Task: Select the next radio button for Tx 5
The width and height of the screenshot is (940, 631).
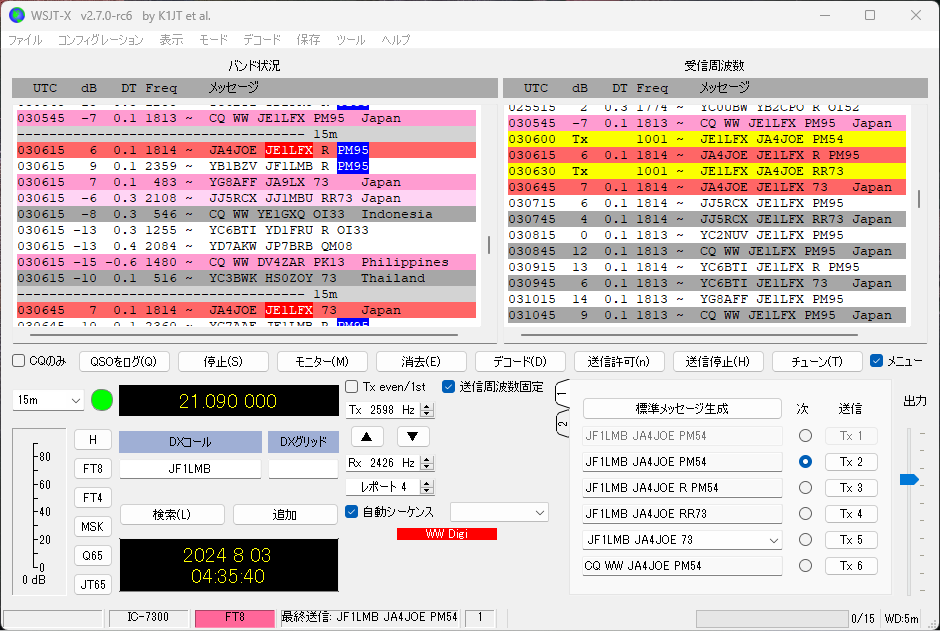Action: tap(805, 539)
